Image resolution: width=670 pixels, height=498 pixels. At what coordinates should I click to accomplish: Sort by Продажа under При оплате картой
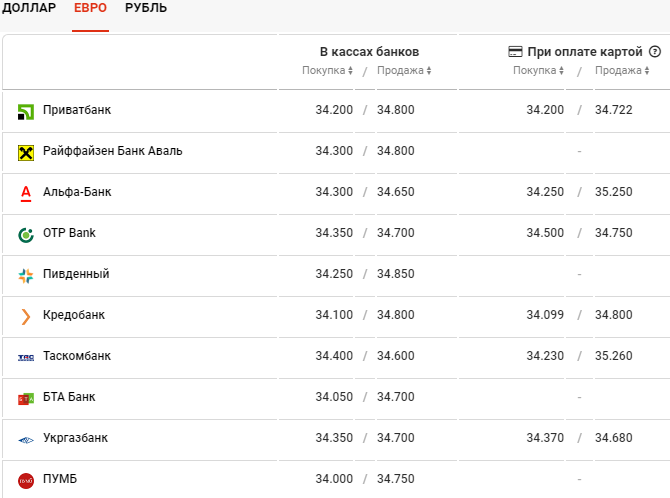tap(622, 71)
